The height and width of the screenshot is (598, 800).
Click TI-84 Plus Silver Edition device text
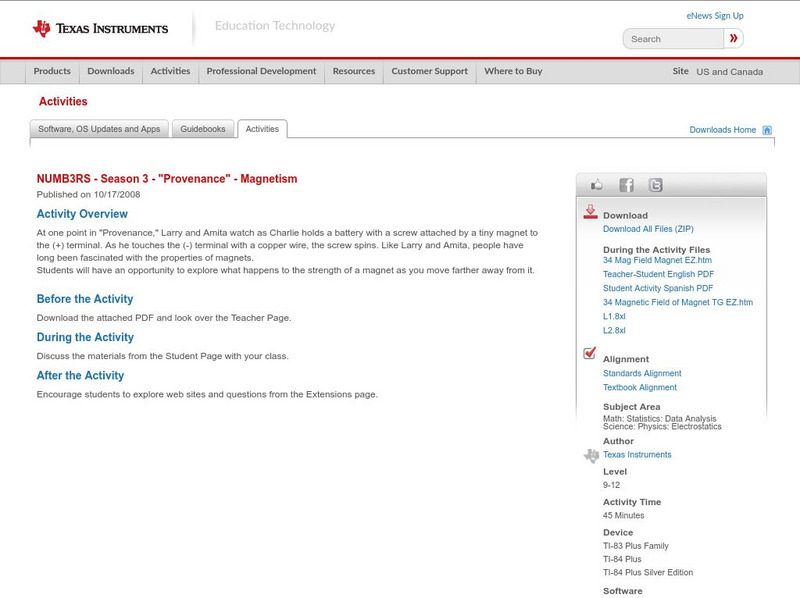click(648, 572)
